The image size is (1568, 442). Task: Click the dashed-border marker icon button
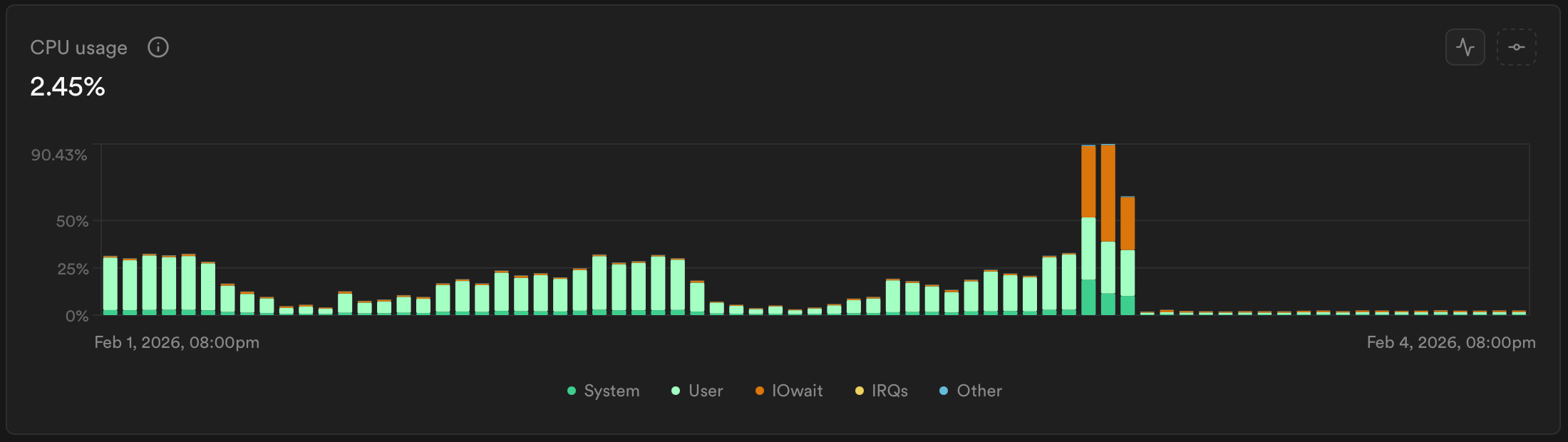[x=1516, y=48]
